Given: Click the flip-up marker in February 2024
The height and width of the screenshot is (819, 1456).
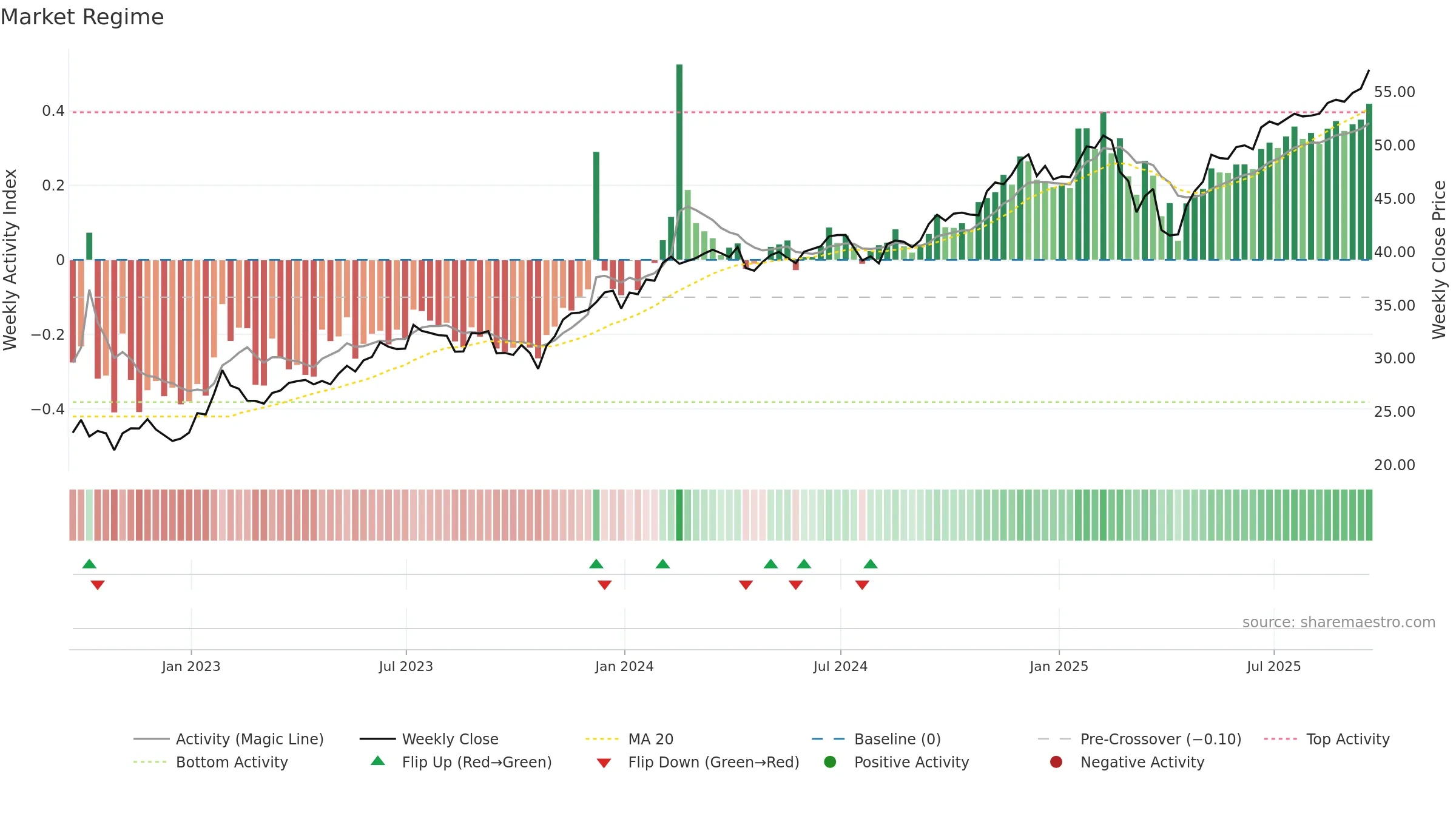Looking at the screenshot, I should (x=662, y=564).
